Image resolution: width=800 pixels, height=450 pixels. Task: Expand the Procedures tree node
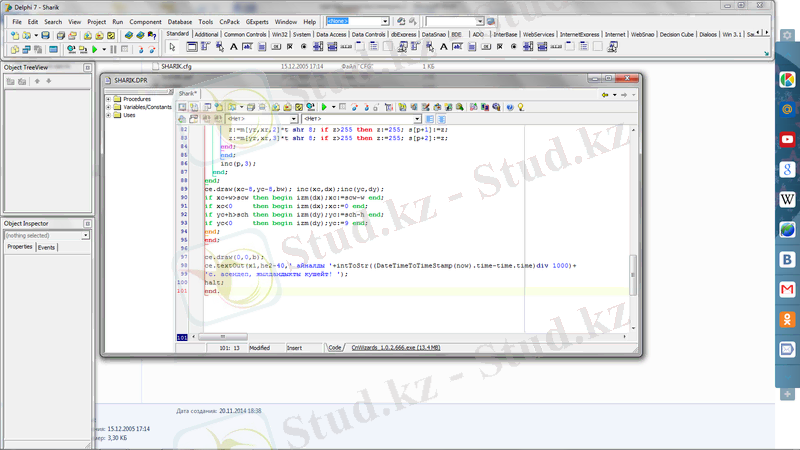click(108, 99)
